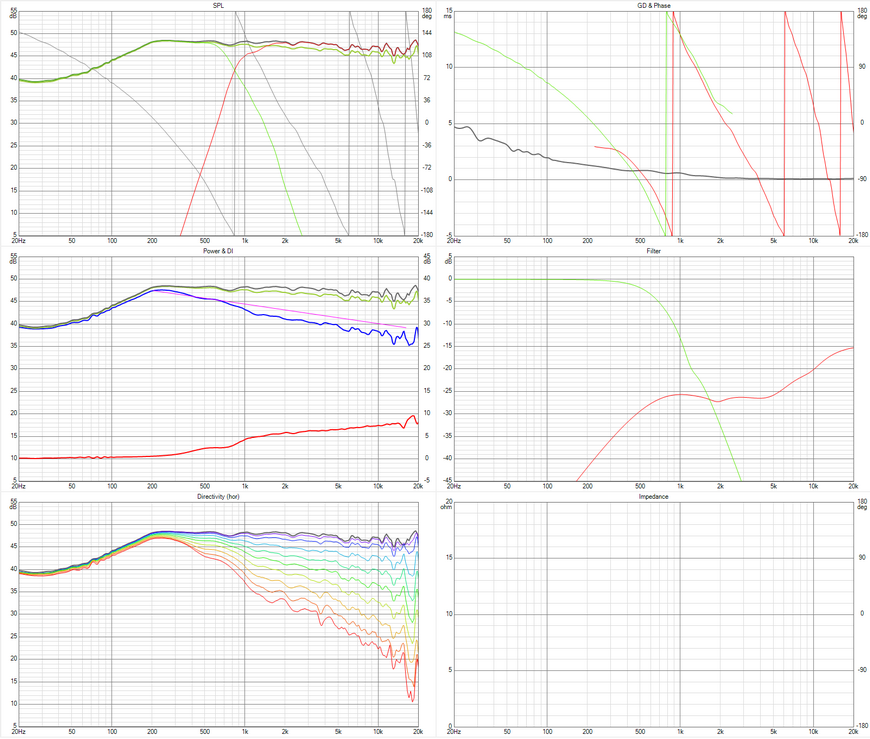Click the 144 label on SPL phase axis

[x=427, y=33]
